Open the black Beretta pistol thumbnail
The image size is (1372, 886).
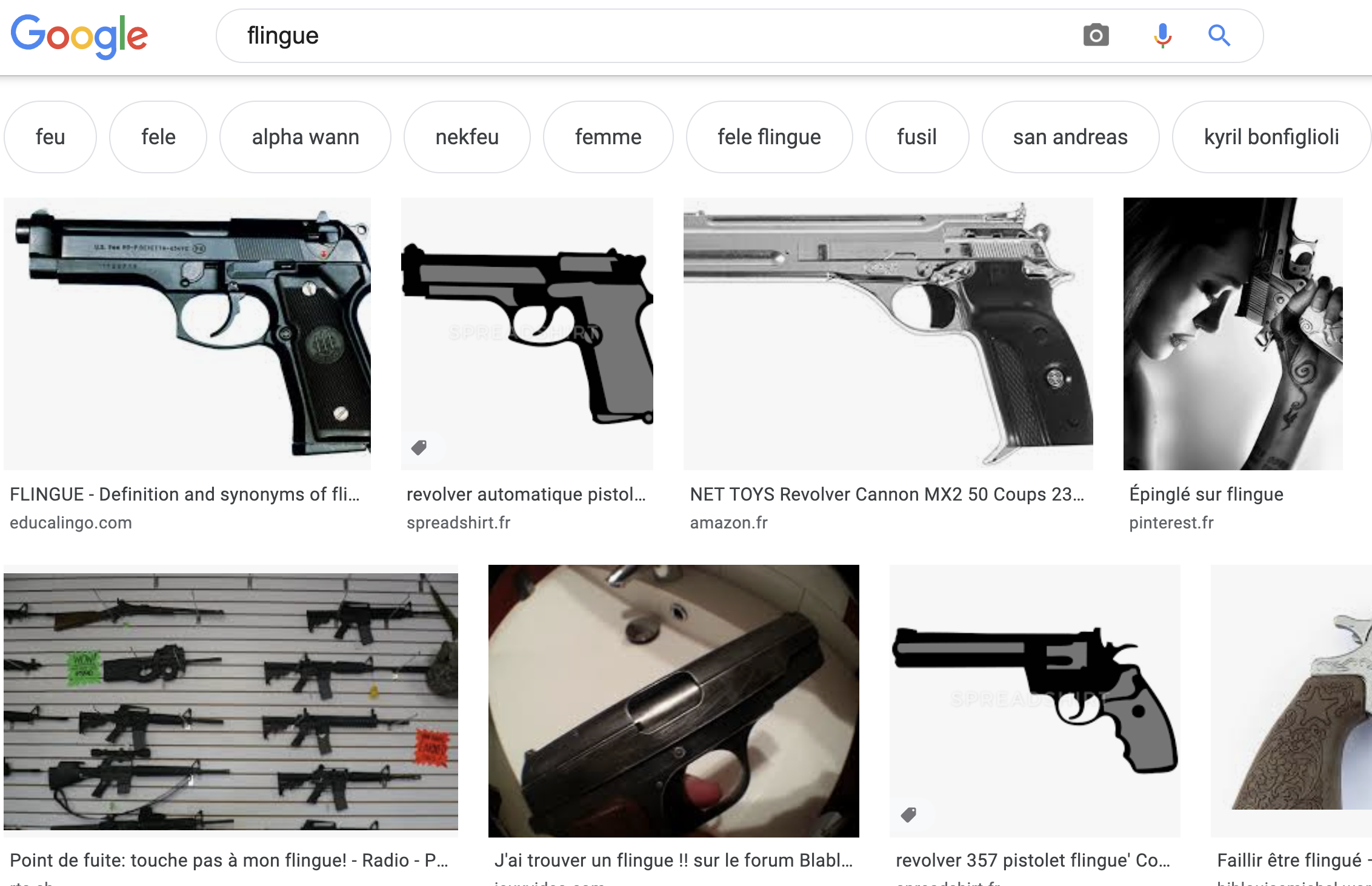(x=187, y=334)
